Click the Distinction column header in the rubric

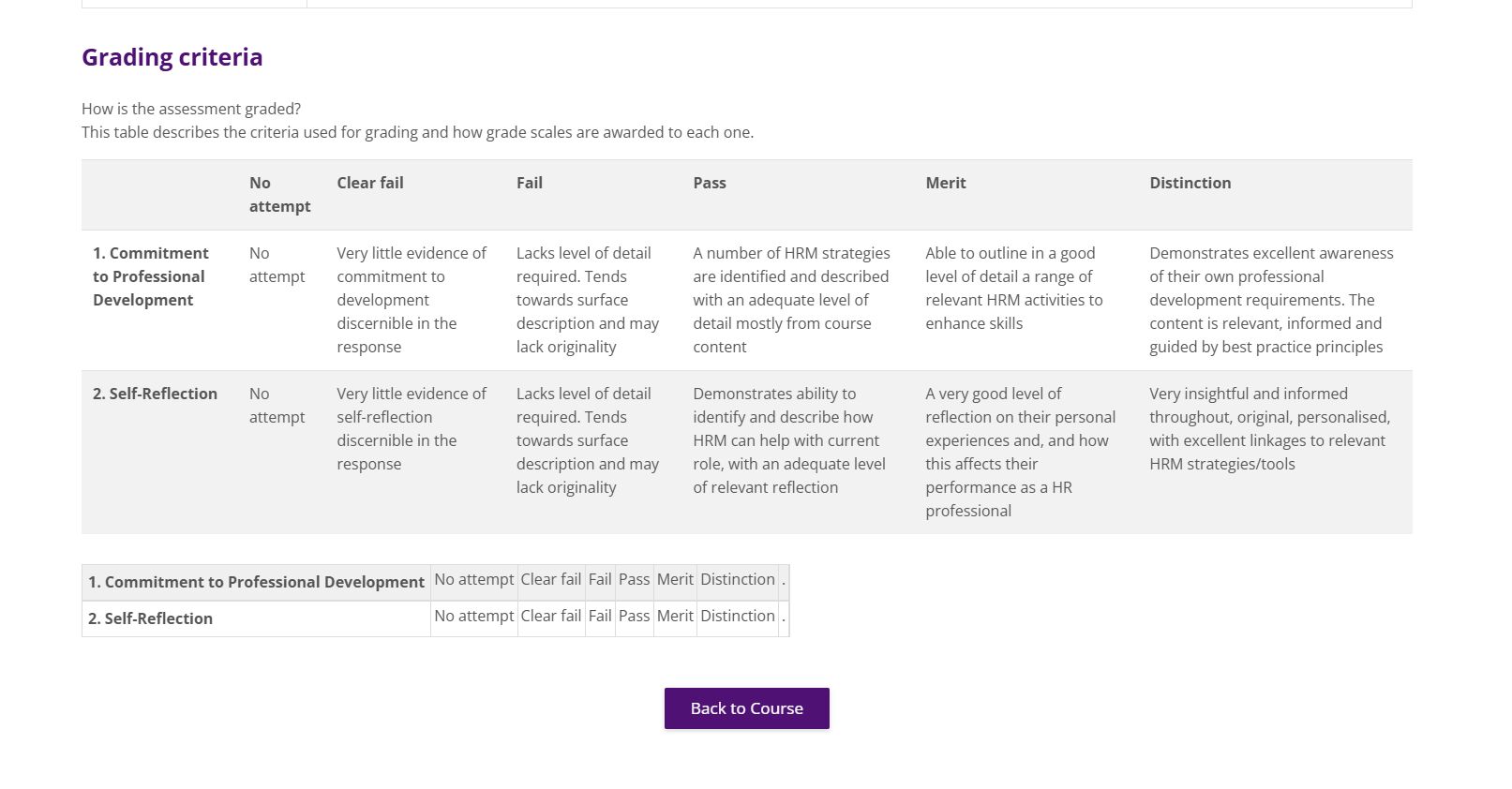(x=1190, y=184)
